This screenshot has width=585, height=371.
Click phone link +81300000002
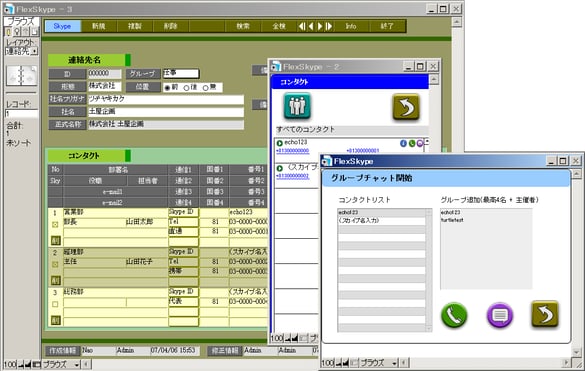pyautogui.click(x=292, y=176)
